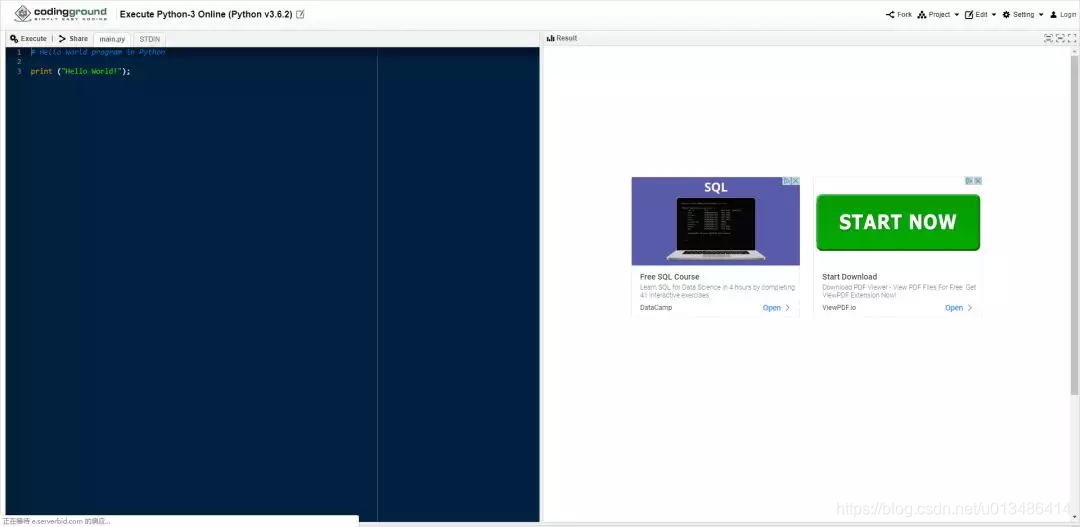
Task: Click the Project hierarchy icon
Action: click(x=922, y=14)
